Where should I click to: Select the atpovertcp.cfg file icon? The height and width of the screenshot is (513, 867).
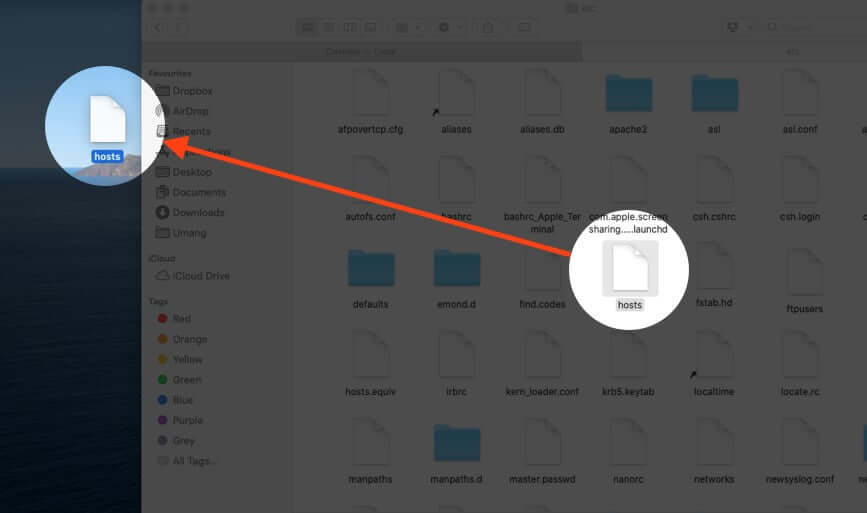pos(370,93)
